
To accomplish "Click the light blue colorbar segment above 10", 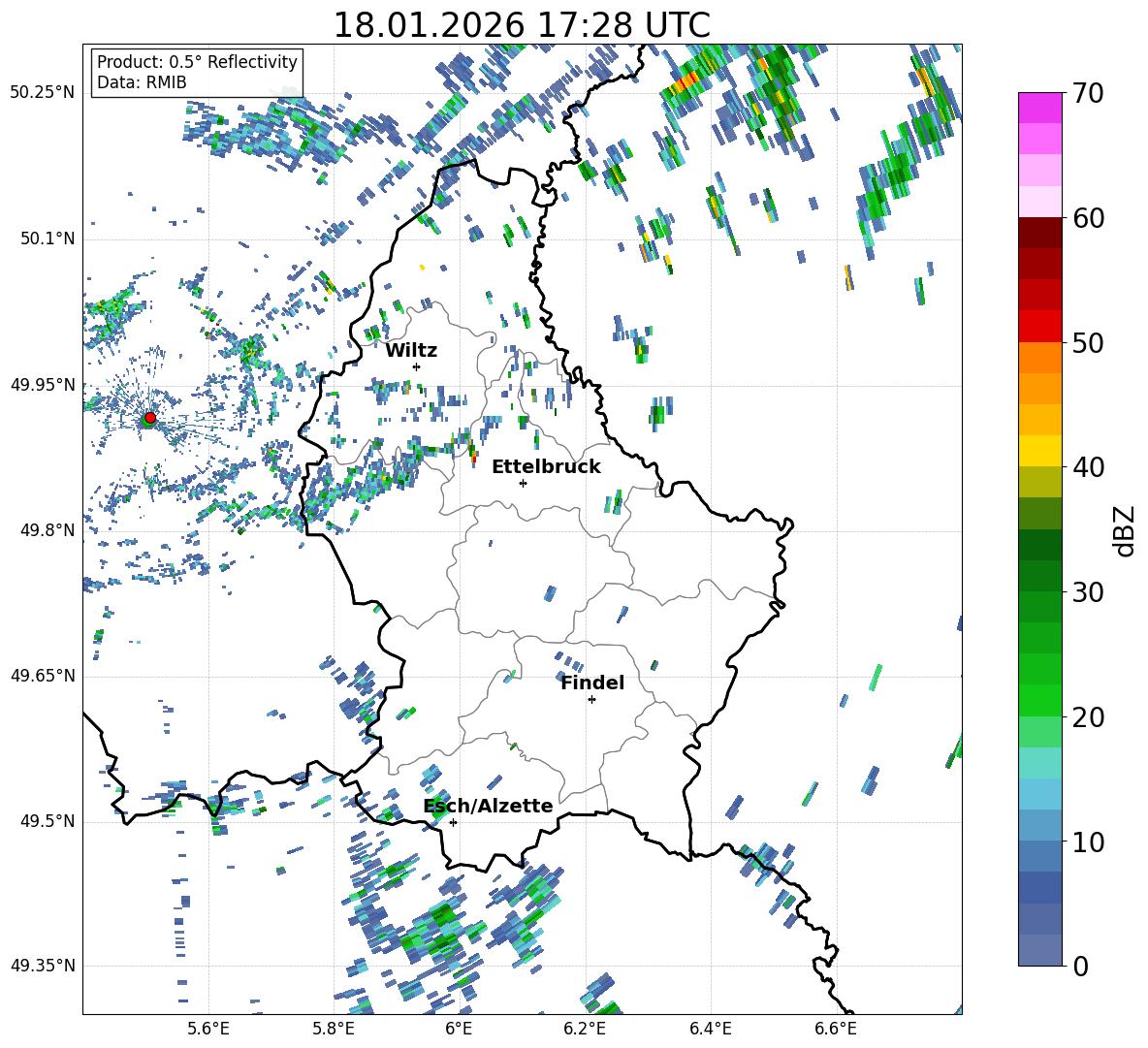I will tap(1039, 825).
